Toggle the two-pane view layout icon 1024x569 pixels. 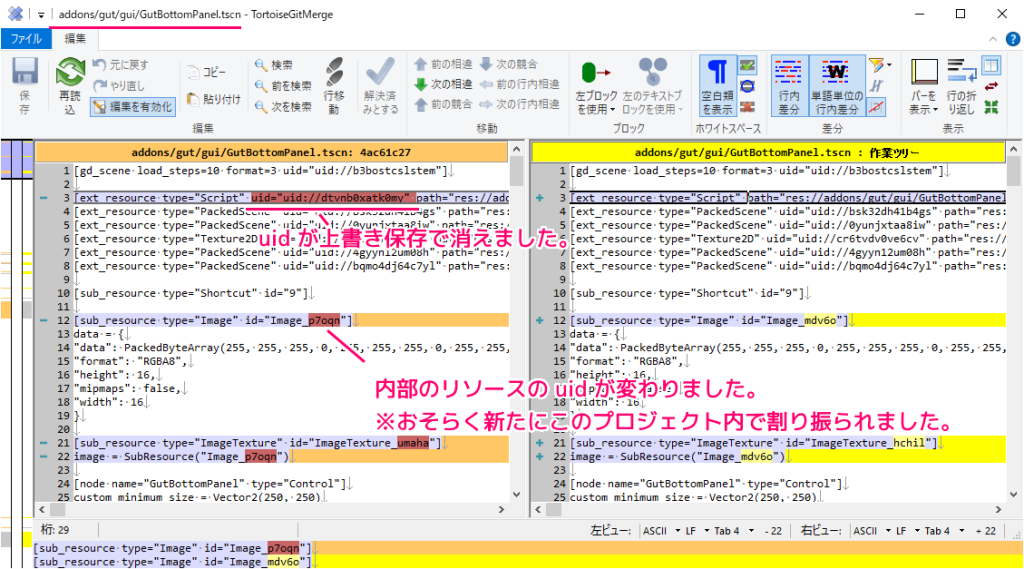click(991, 65)
